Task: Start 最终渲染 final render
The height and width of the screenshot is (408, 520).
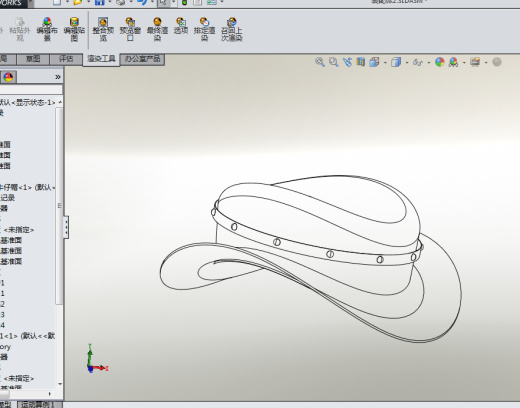Action: click(157, 29)
